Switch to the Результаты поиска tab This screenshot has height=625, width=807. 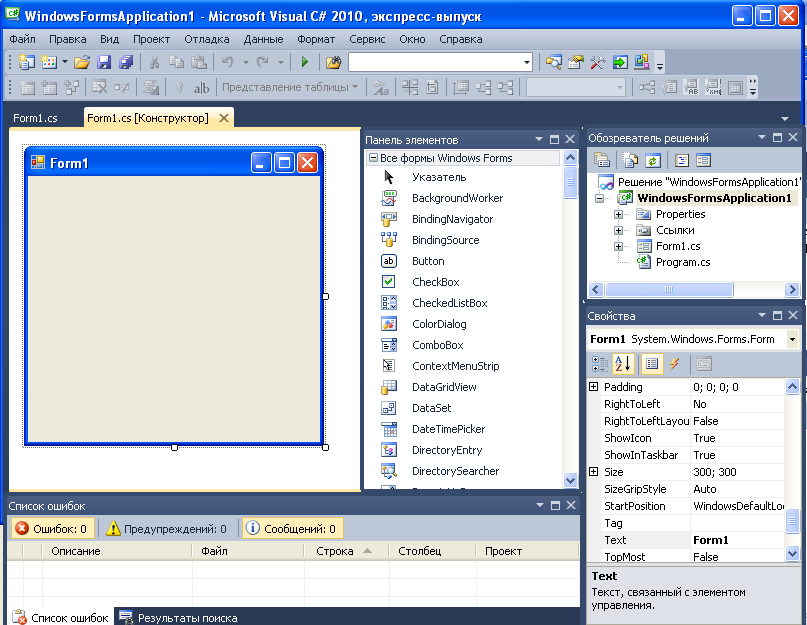coord(179,617)
